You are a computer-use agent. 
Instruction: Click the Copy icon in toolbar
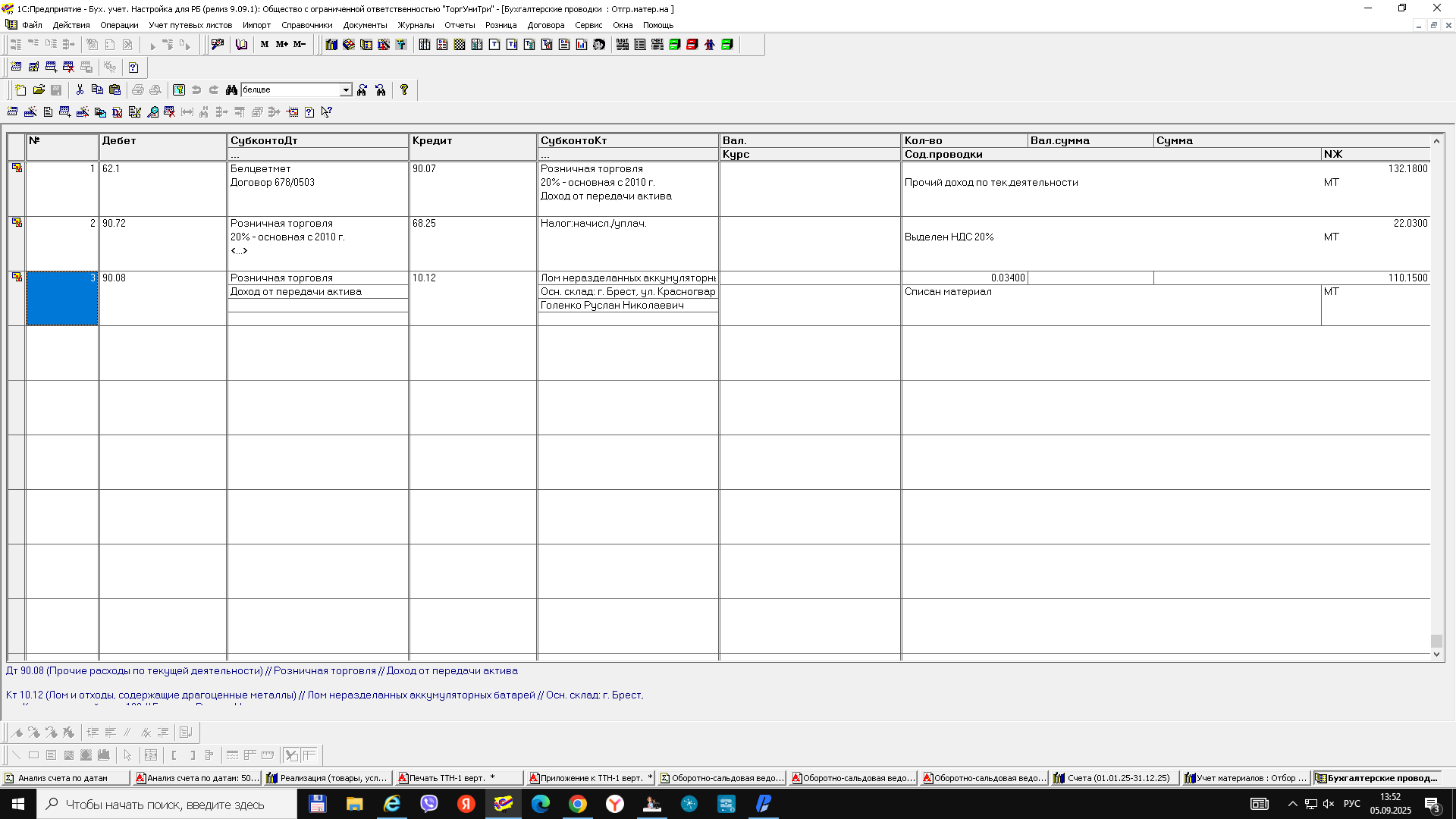[x=97, y=89]
